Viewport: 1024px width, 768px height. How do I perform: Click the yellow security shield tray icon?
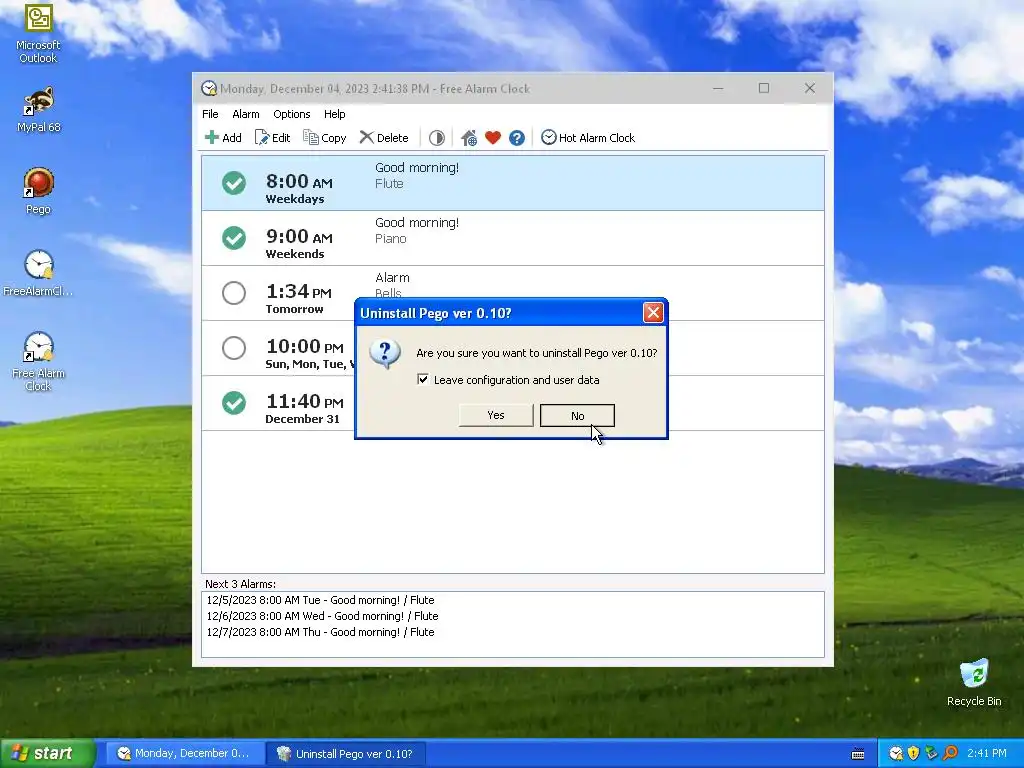pyautogui.click(x=913, y=754)
